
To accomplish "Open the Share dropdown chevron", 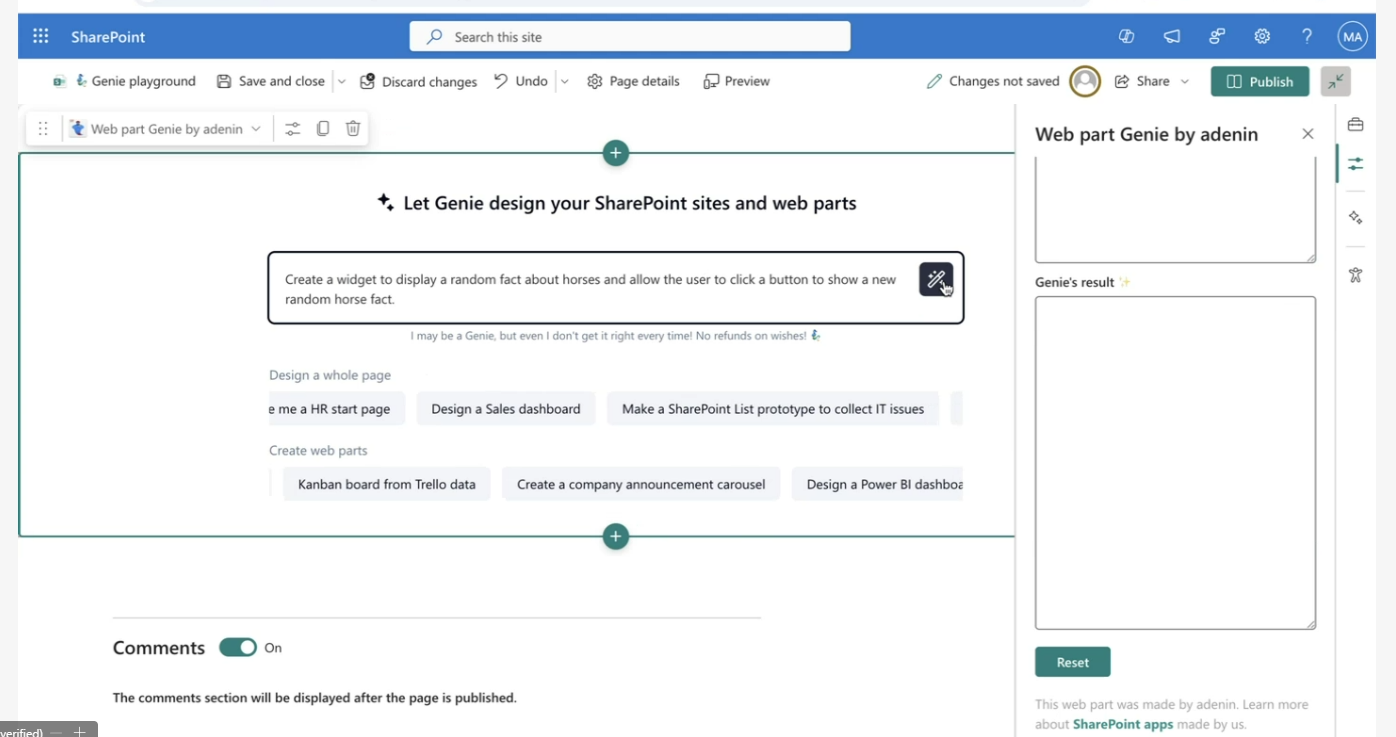I will click(x=1185, y=81).
